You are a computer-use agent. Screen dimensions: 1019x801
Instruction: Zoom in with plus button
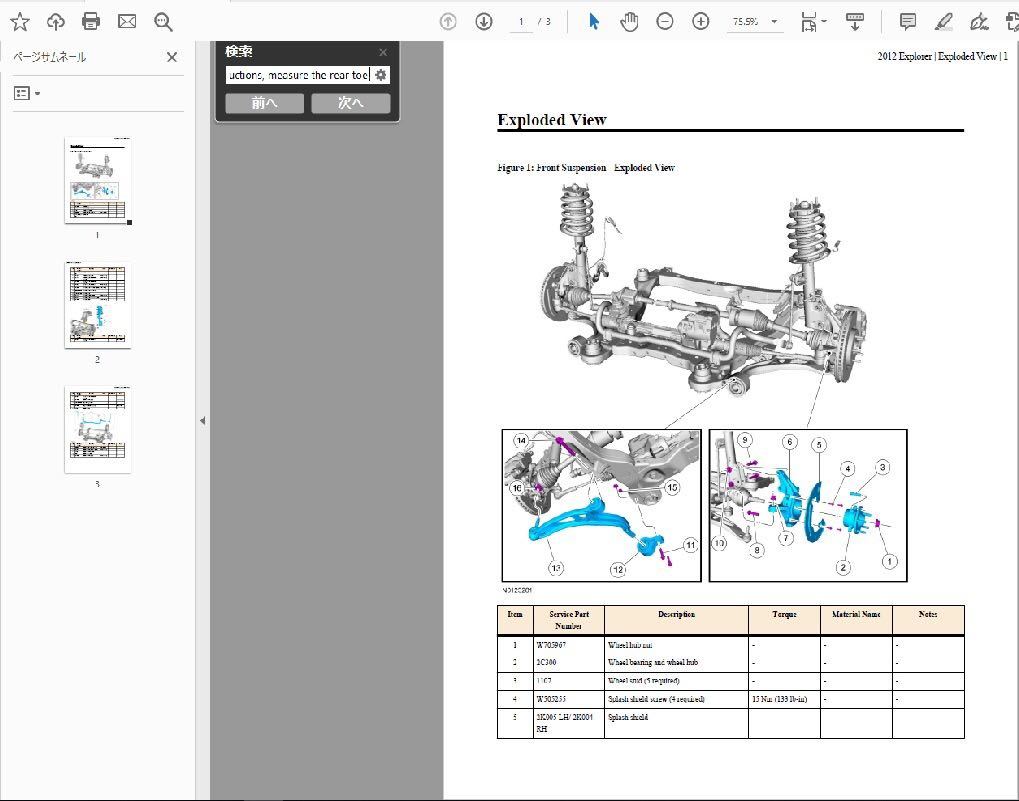[x=701, y=21]
